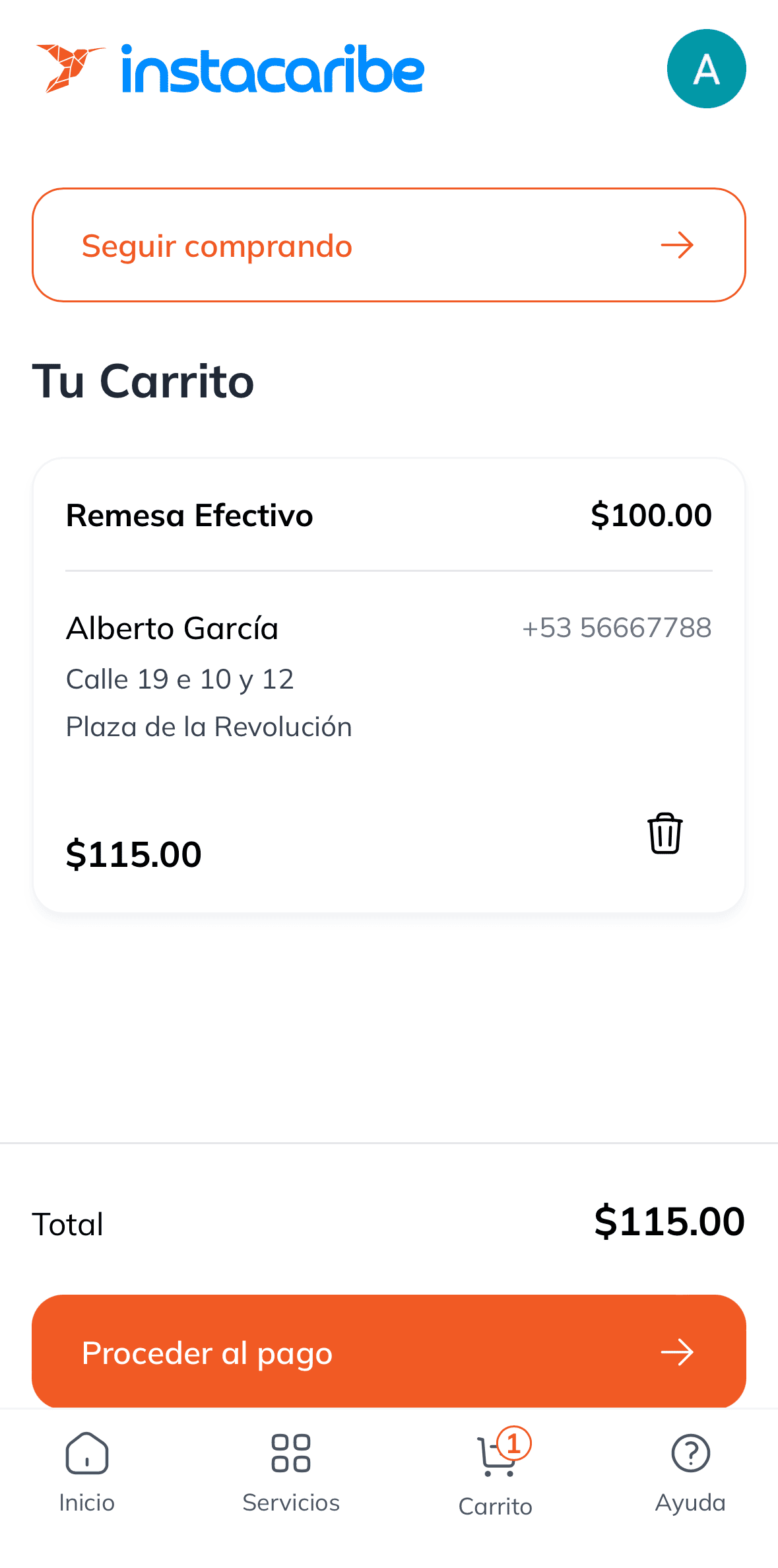Switch to the Servicios tab
778x1568 pixels.
[x=291, y=1503]
